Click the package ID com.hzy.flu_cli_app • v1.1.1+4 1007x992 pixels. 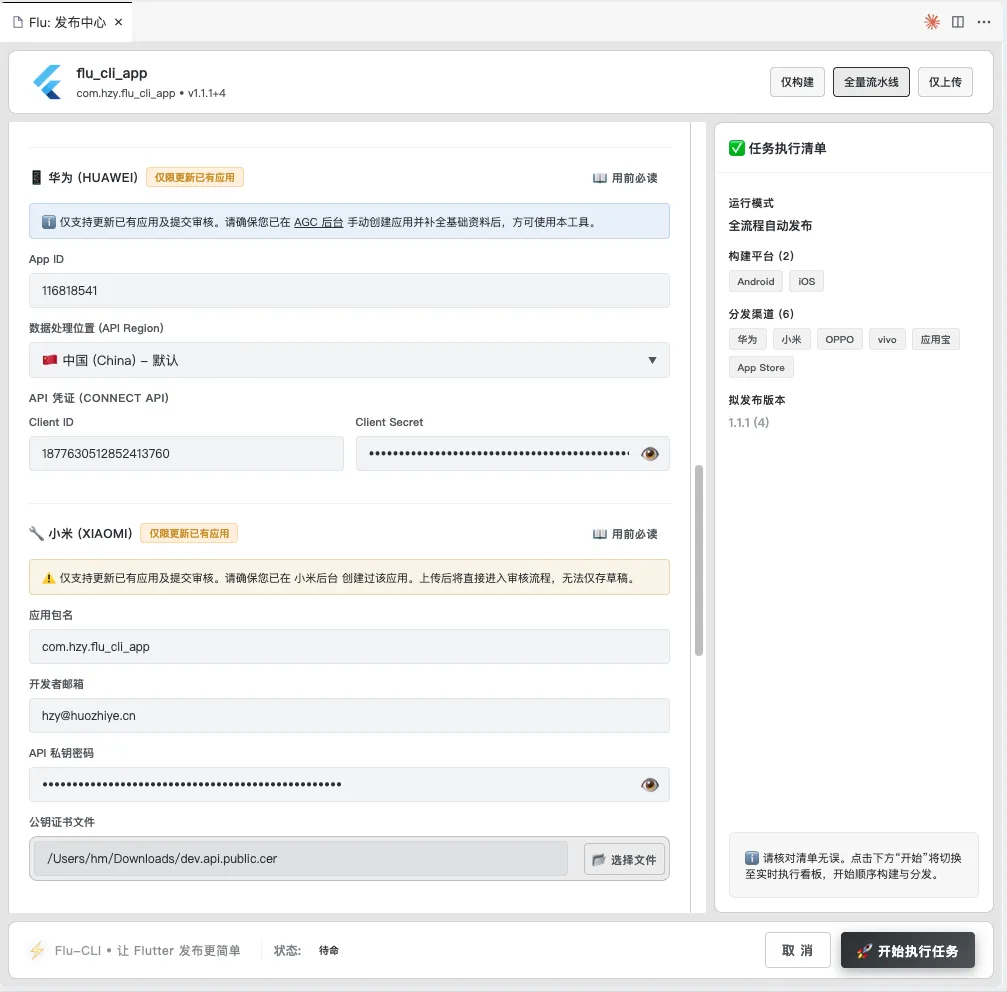click(x=151, y=93)
